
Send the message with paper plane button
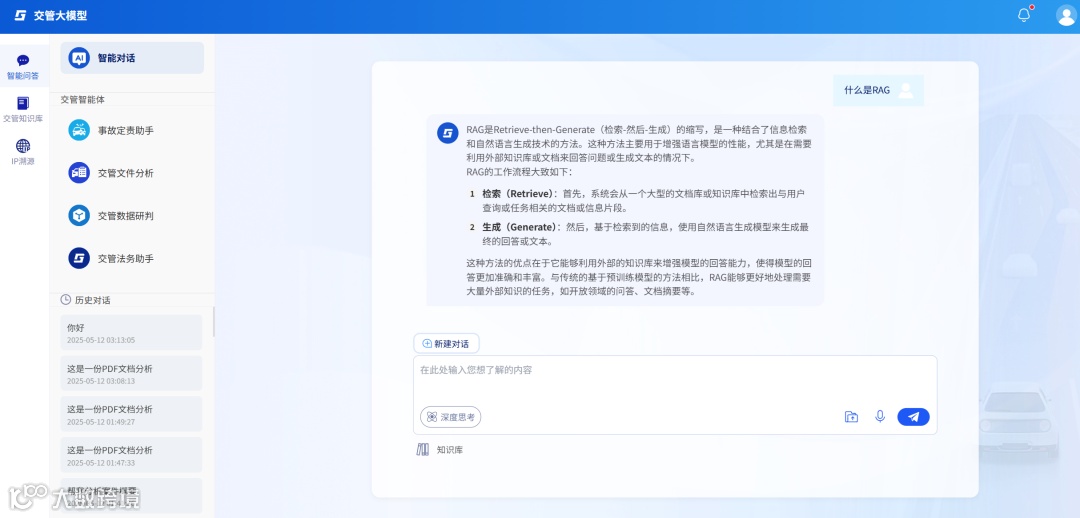[913, 417]
